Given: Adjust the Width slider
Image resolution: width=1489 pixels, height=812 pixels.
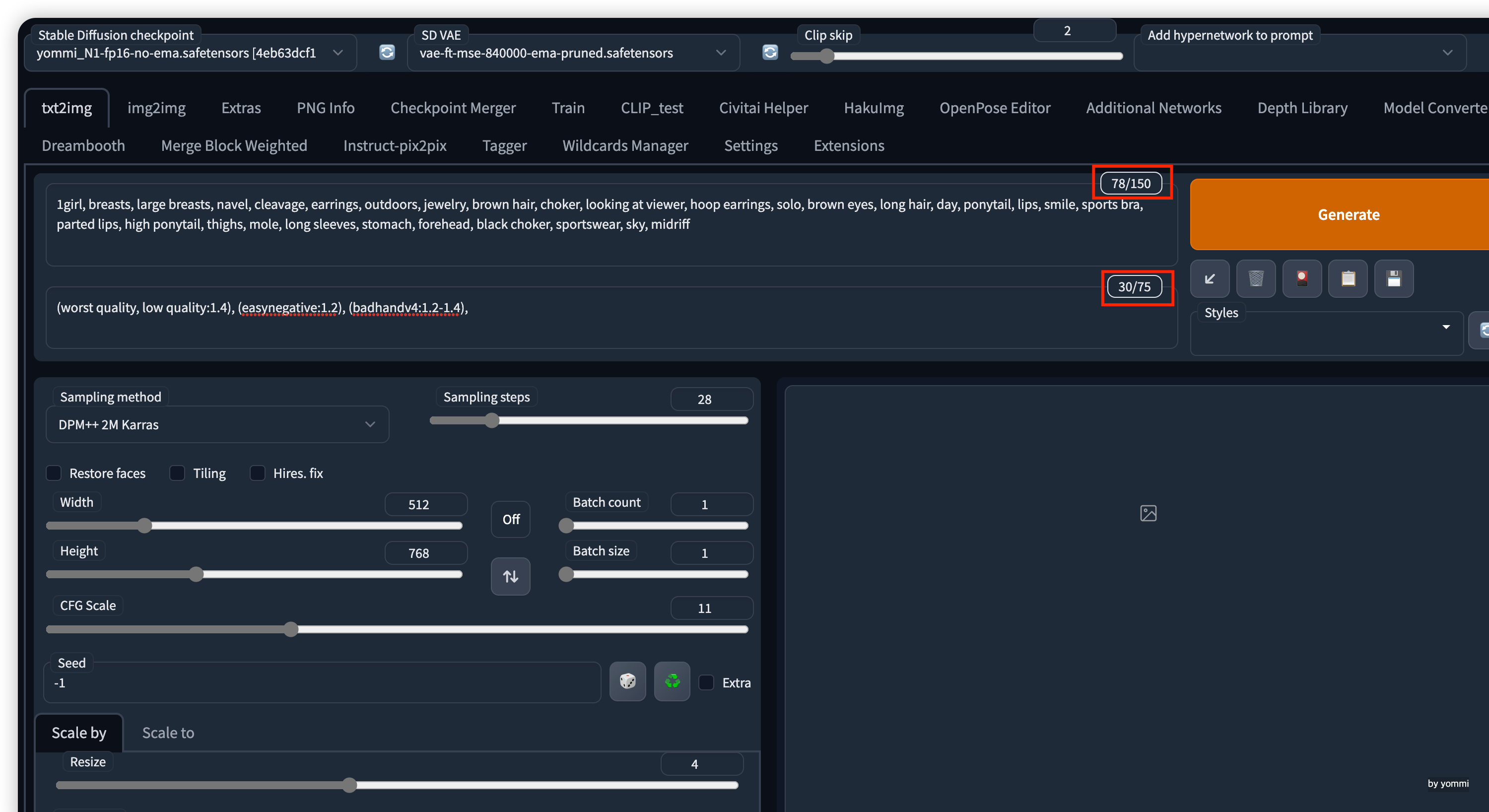Looking at the screenshot, I should tap(254, 525).
